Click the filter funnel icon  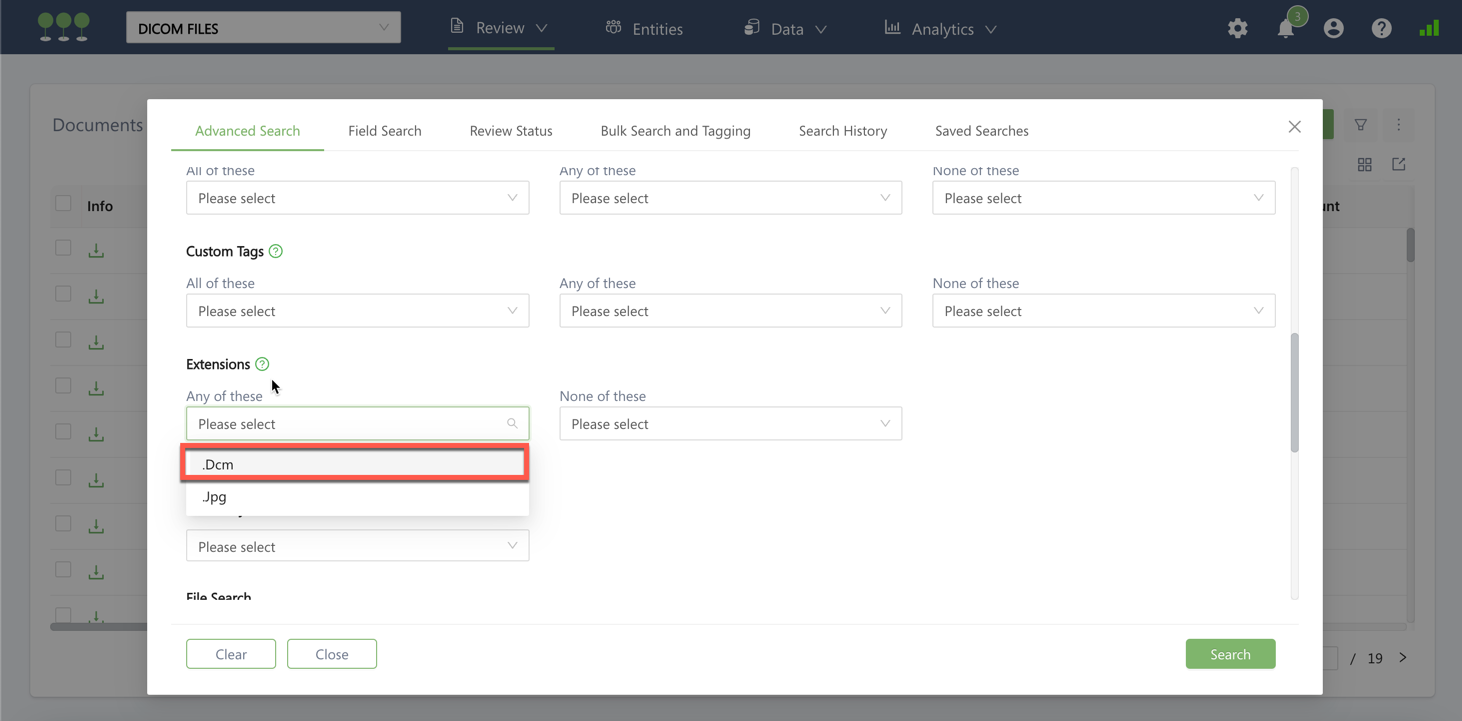pos(1360,125)
